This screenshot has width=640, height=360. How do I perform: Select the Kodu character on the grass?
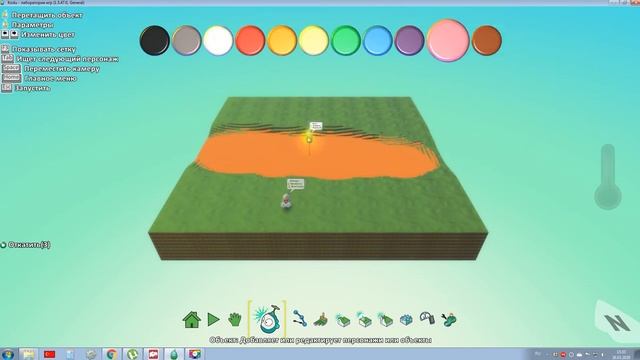pos(286,201)
